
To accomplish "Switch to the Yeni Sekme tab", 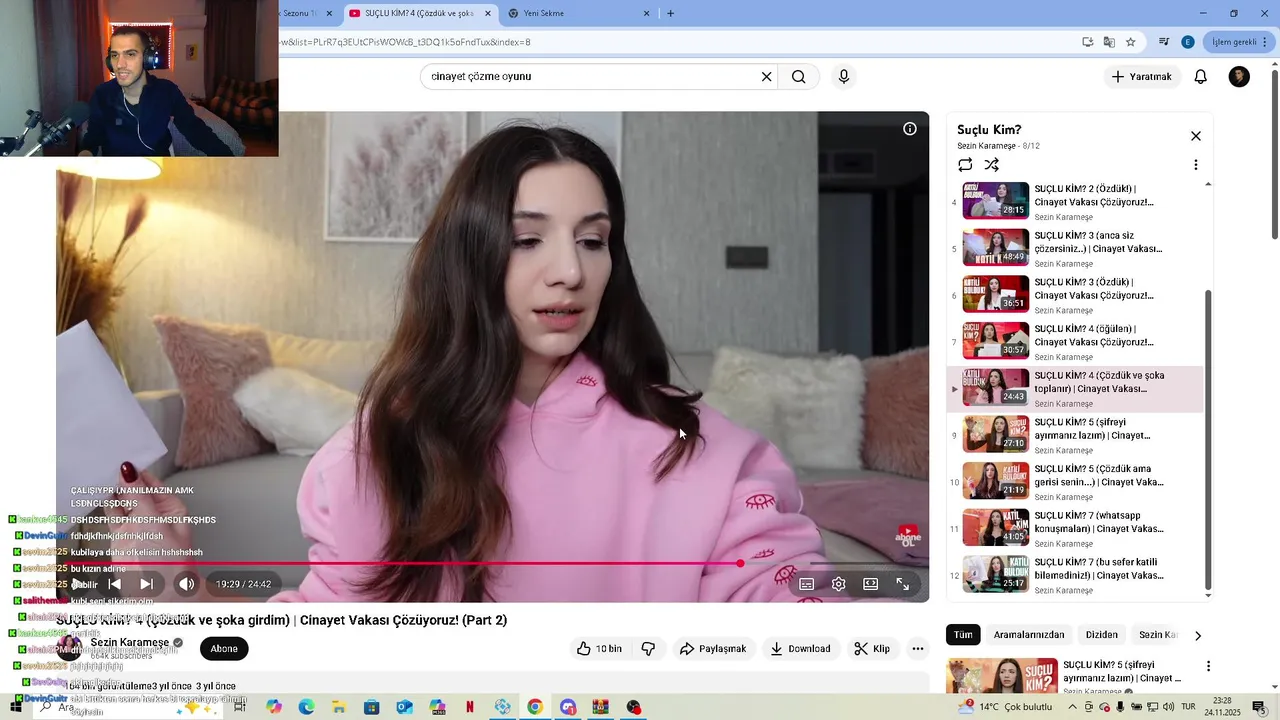I will tap(577, 13).
